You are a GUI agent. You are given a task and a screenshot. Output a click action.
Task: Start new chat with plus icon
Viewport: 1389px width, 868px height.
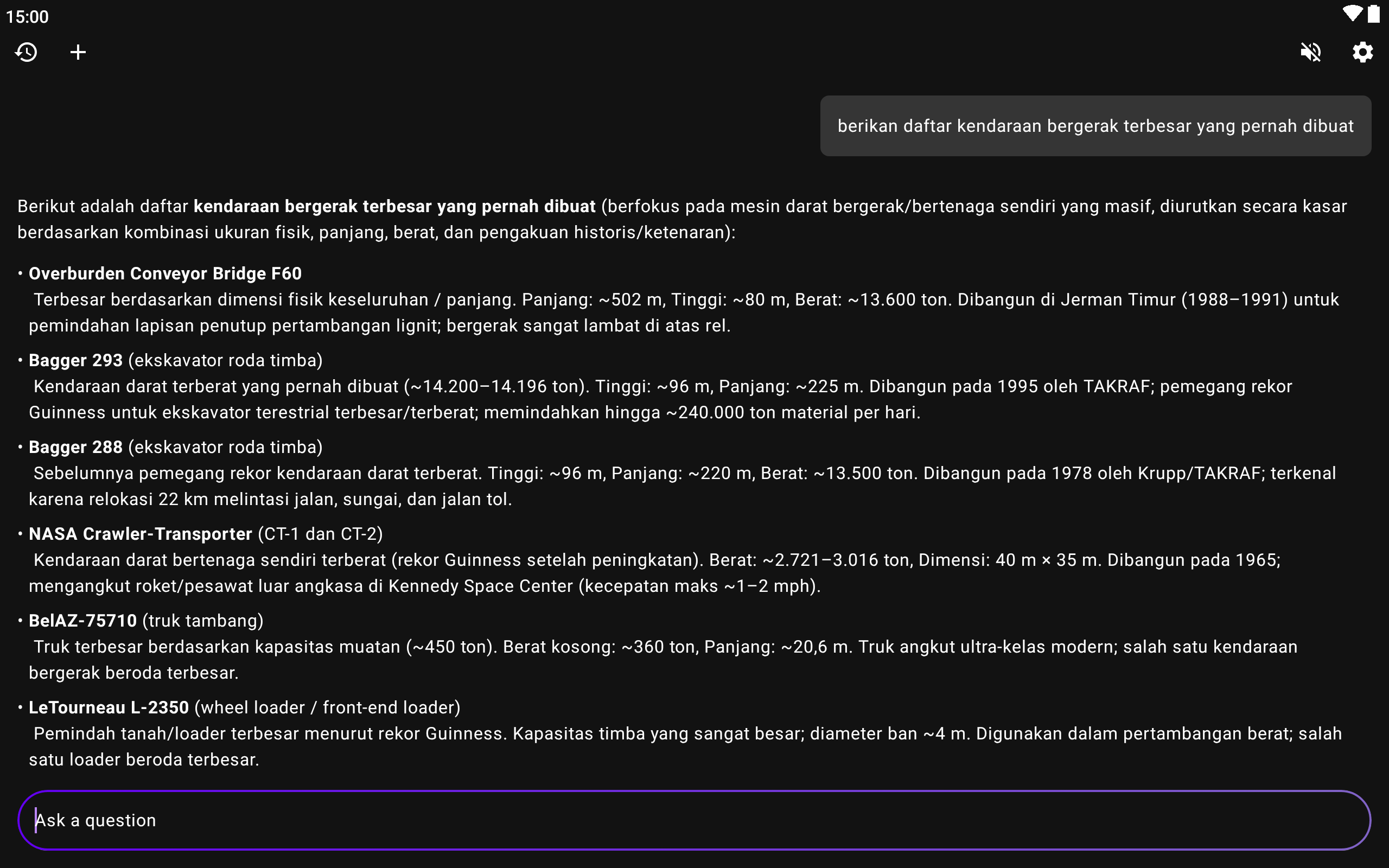click(x=78, y=52)
